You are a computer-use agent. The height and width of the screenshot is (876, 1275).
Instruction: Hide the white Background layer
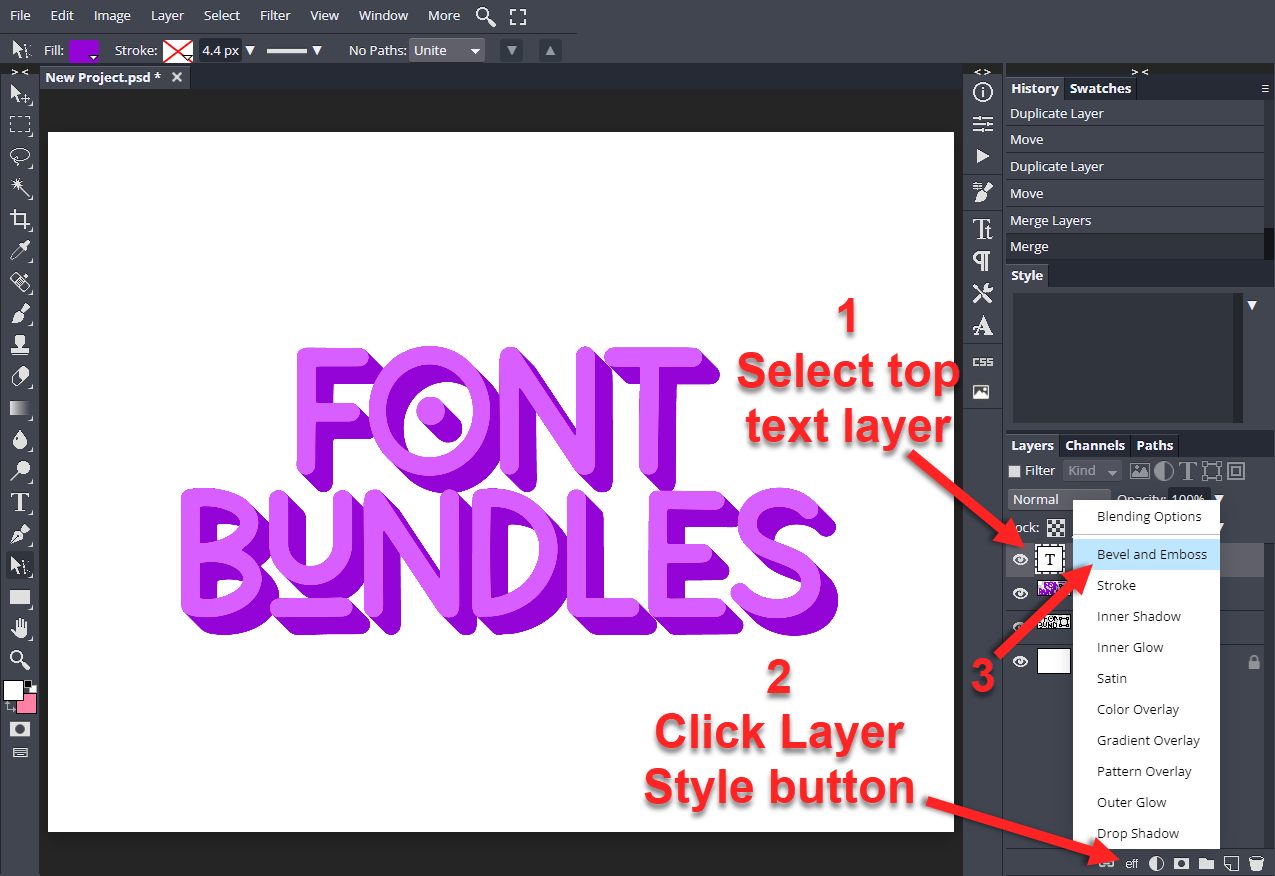tap(1020, 662)
